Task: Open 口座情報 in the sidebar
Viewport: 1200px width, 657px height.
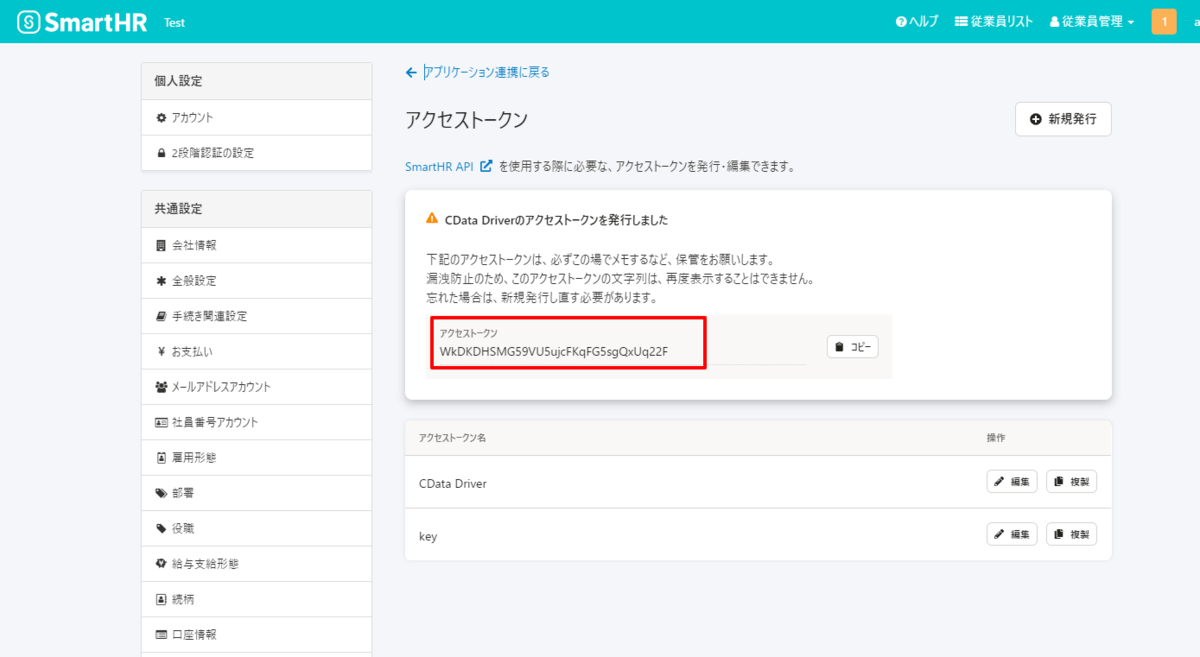Action: coord(257,635)
